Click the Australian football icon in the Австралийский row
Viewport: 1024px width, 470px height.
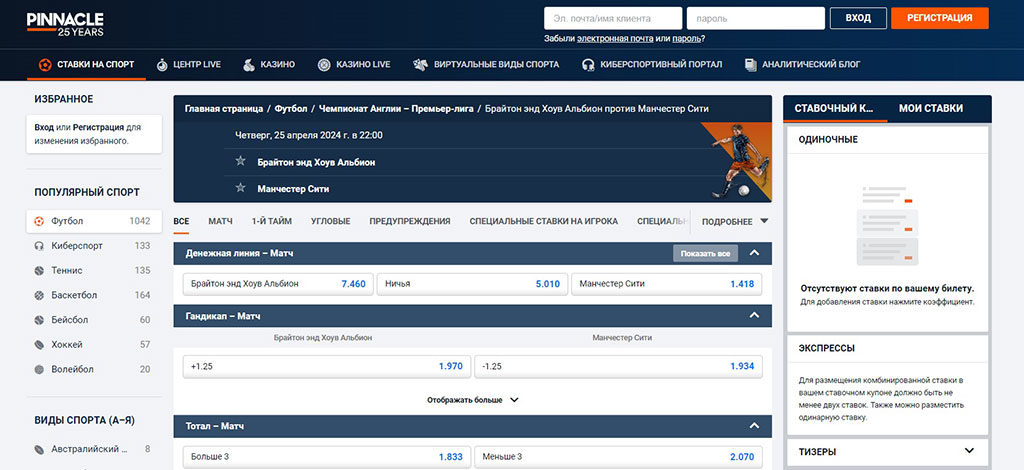(x=39, y=449)
